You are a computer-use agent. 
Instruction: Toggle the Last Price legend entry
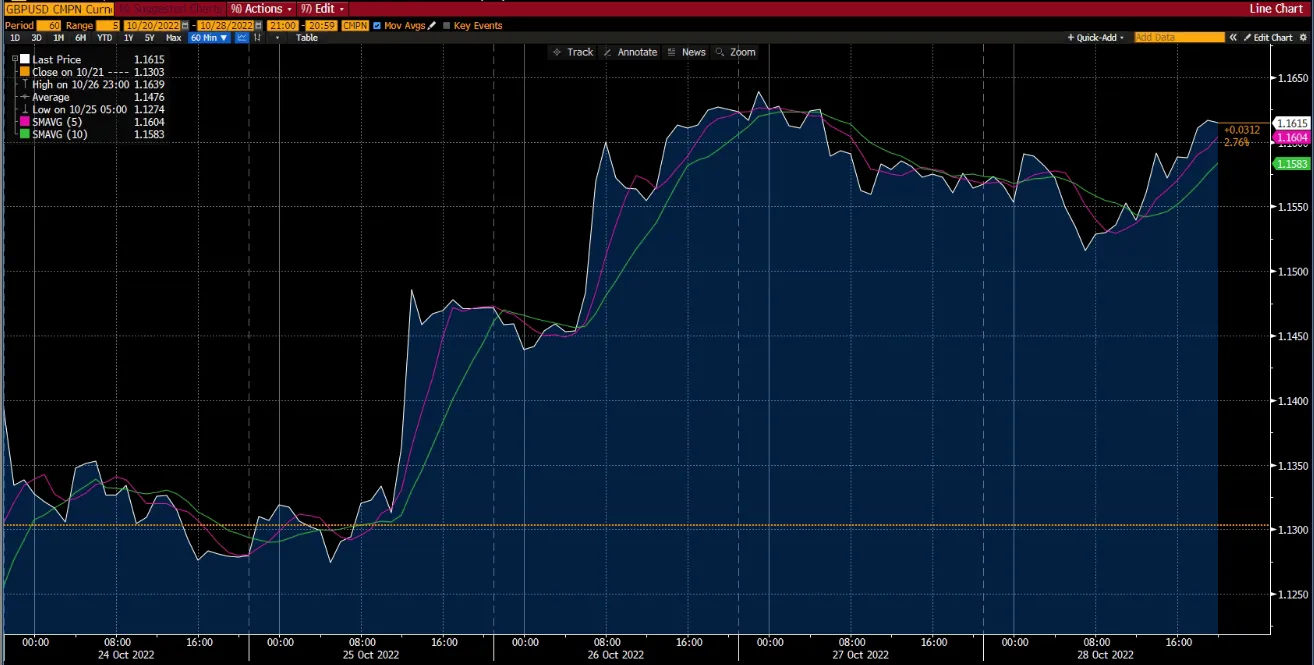pyautogui.click(x=55, y=59)
